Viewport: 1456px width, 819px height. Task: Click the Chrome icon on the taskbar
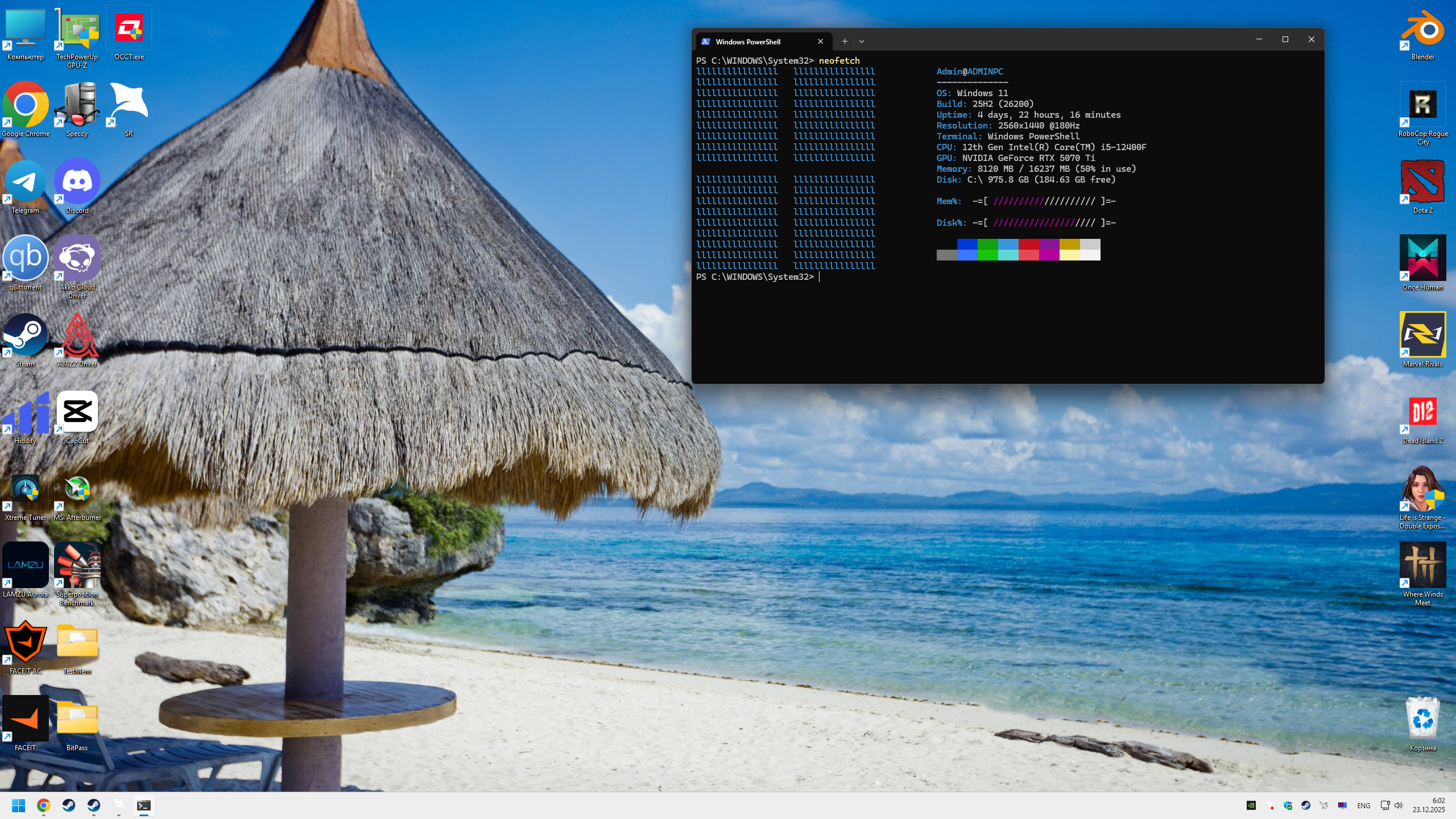pyautogui.click(x=43, y=805)
